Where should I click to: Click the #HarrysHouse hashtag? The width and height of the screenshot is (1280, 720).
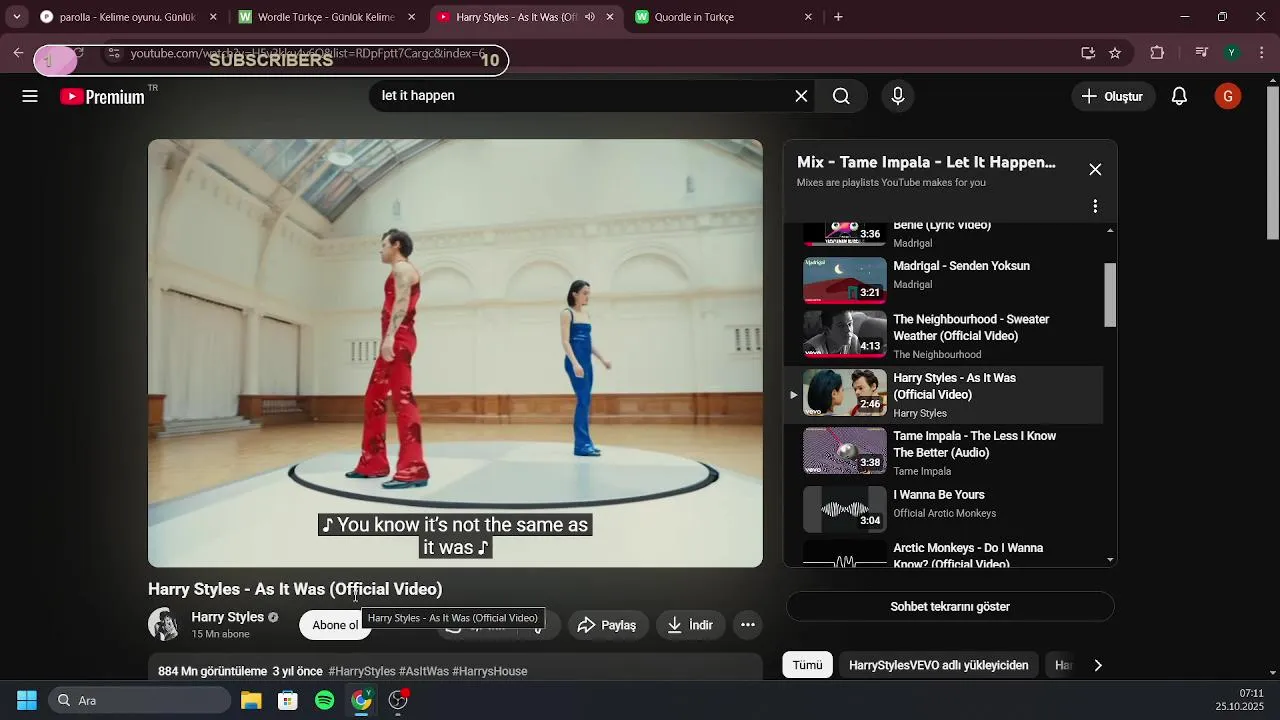(490, 671)
